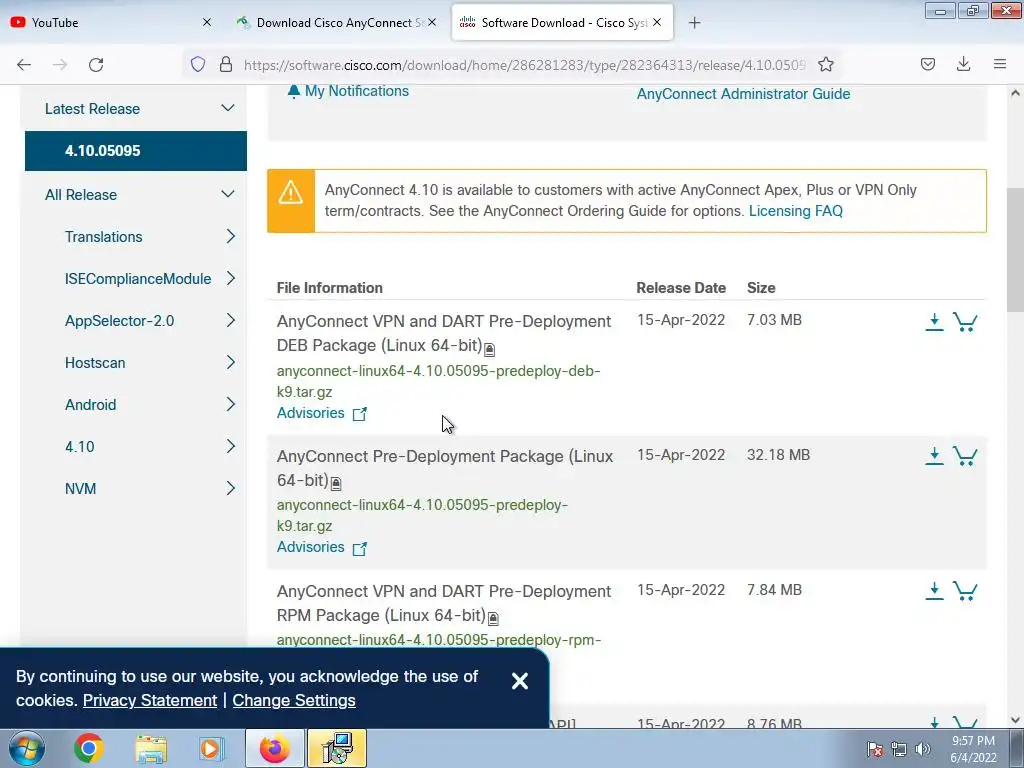Open the Change Settings cookie link

pyautogui.click(x=294, y=700)
